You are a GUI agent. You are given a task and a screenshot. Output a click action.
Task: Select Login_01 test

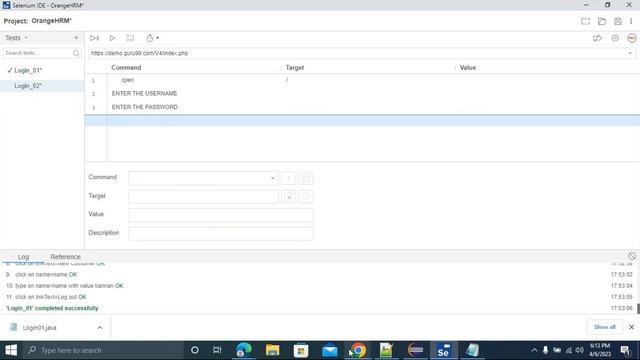point(42,70)
